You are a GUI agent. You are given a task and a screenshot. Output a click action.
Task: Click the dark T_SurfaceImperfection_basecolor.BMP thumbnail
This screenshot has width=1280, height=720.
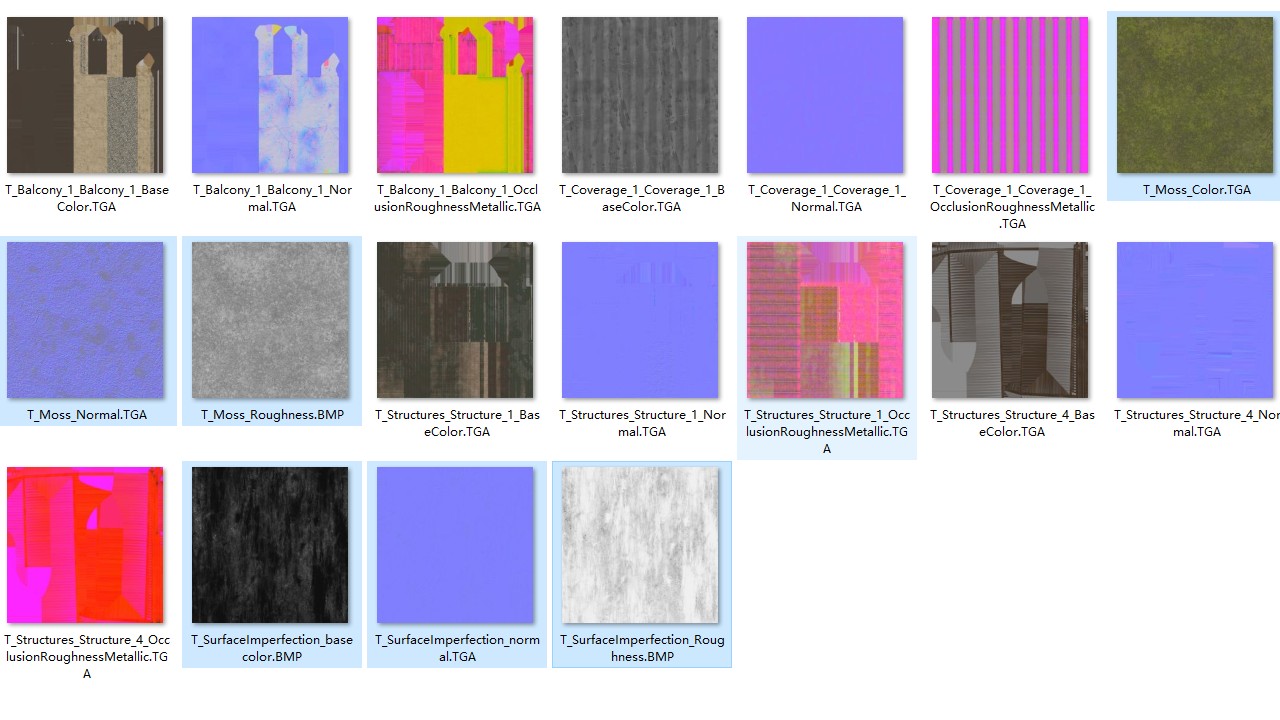[x=270, y=545]
